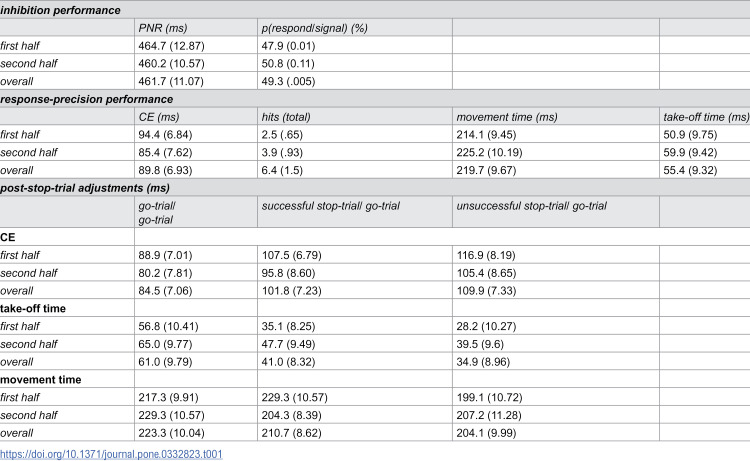The height and width of the screenshot is (461, 750).
Task: Click the 'response-precision performance' section header
Action: [x=87, y=99]
